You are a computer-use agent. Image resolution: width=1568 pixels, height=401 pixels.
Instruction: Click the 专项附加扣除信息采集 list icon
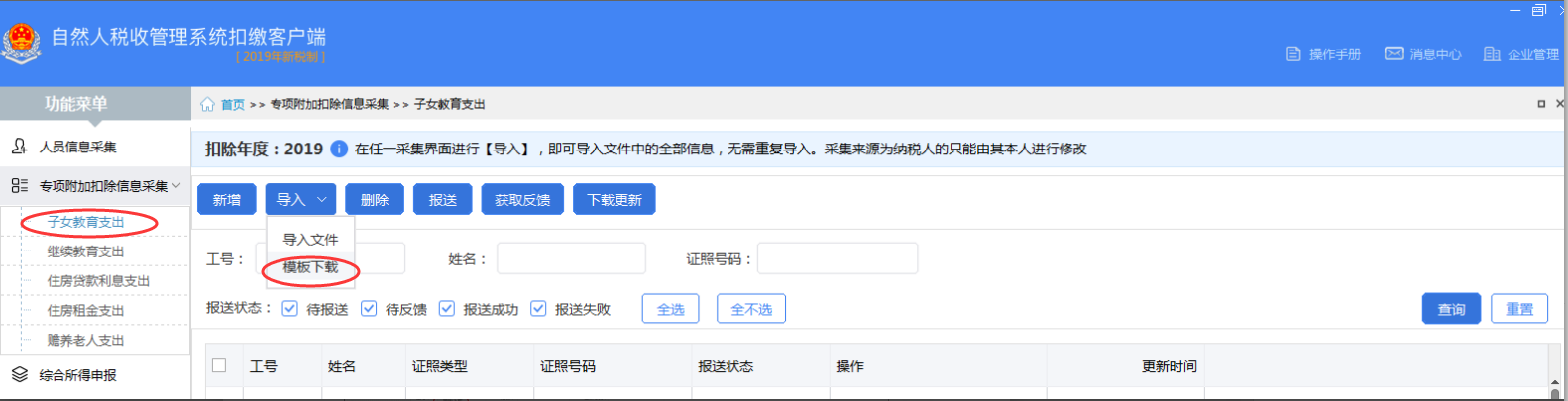(19, 186)
